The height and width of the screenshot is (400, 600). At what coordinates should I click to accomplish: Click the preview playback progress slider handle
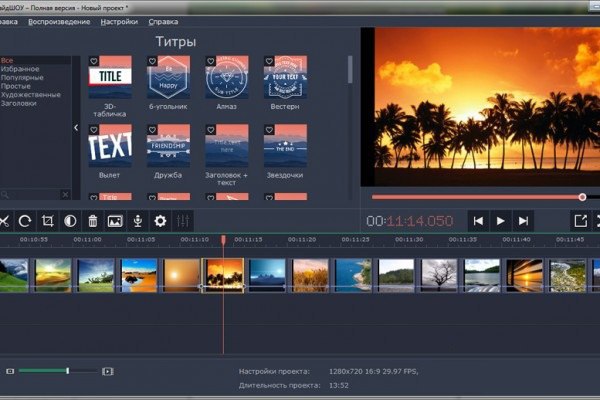click(582, 197)
